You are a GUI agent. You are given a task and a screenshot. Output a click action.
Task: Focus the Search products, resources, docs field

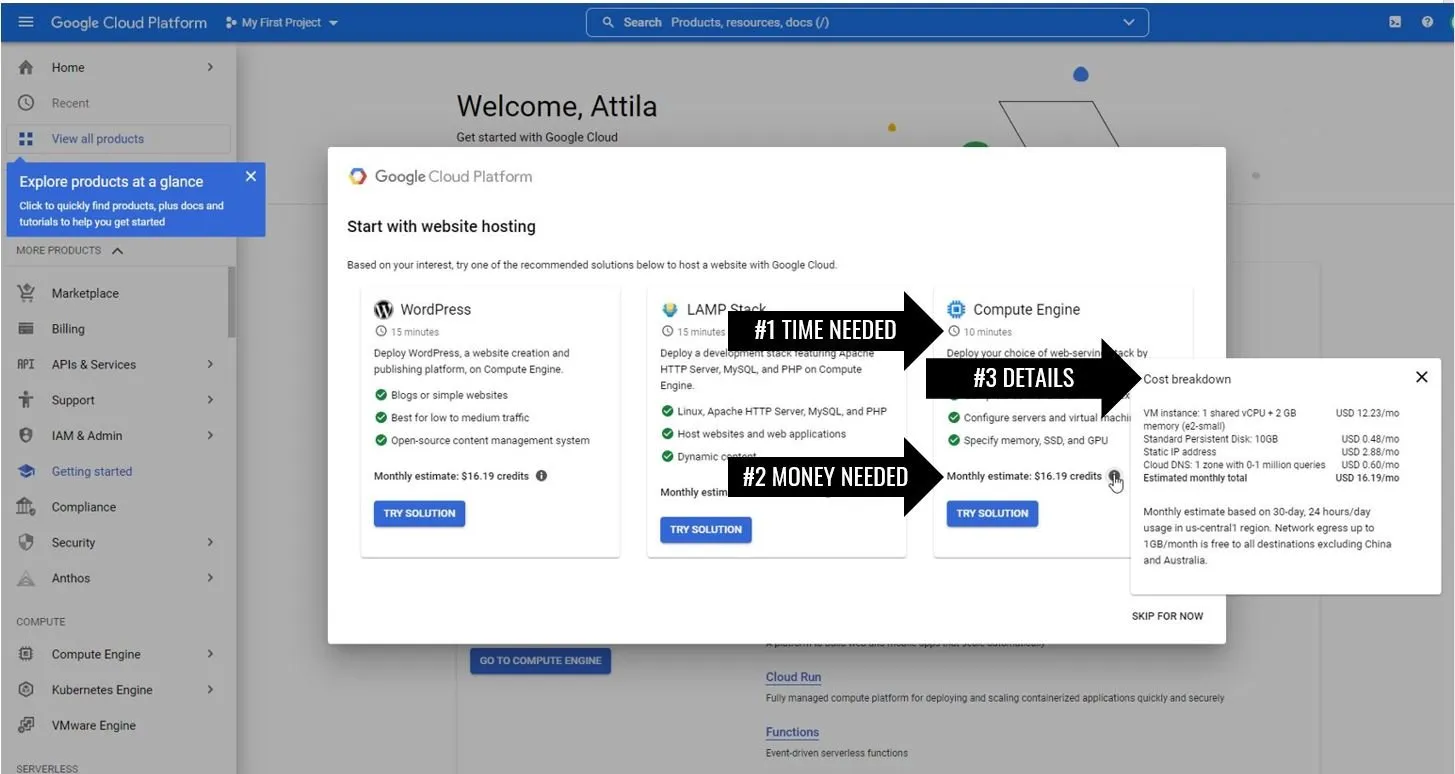tap(867, 22)
